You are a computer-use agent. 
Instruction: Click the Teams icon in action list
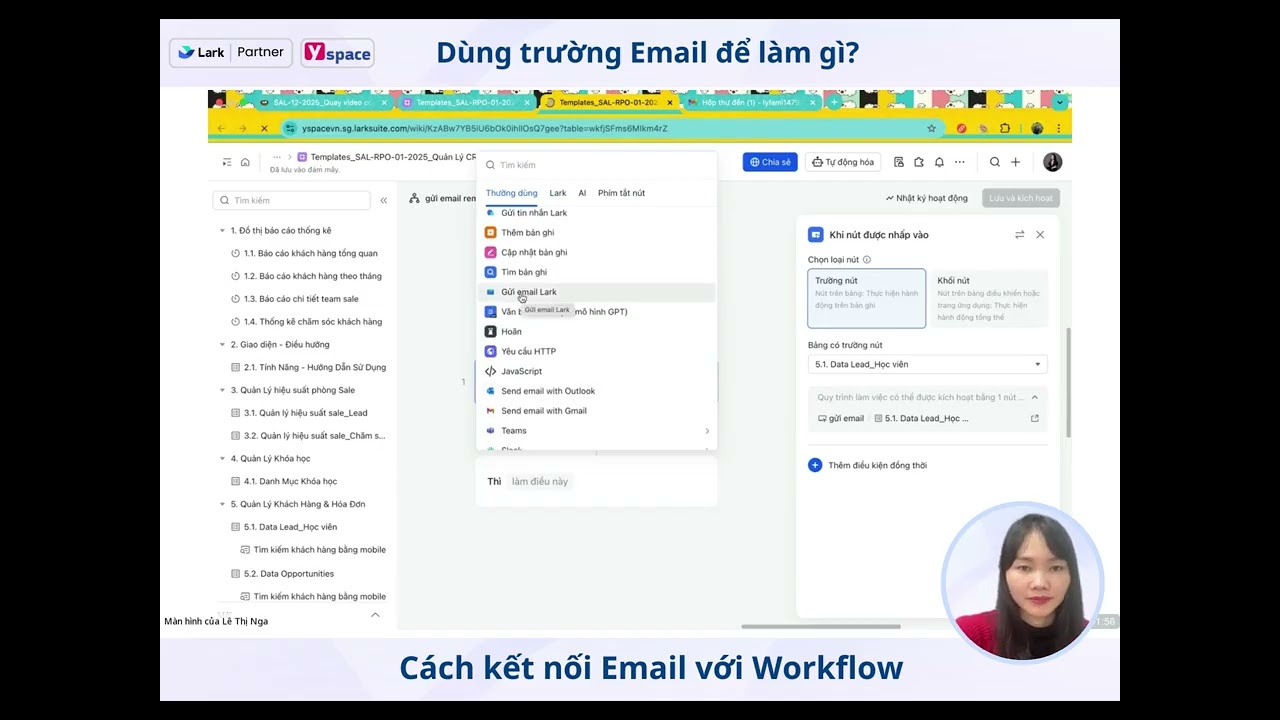point(490,431)
